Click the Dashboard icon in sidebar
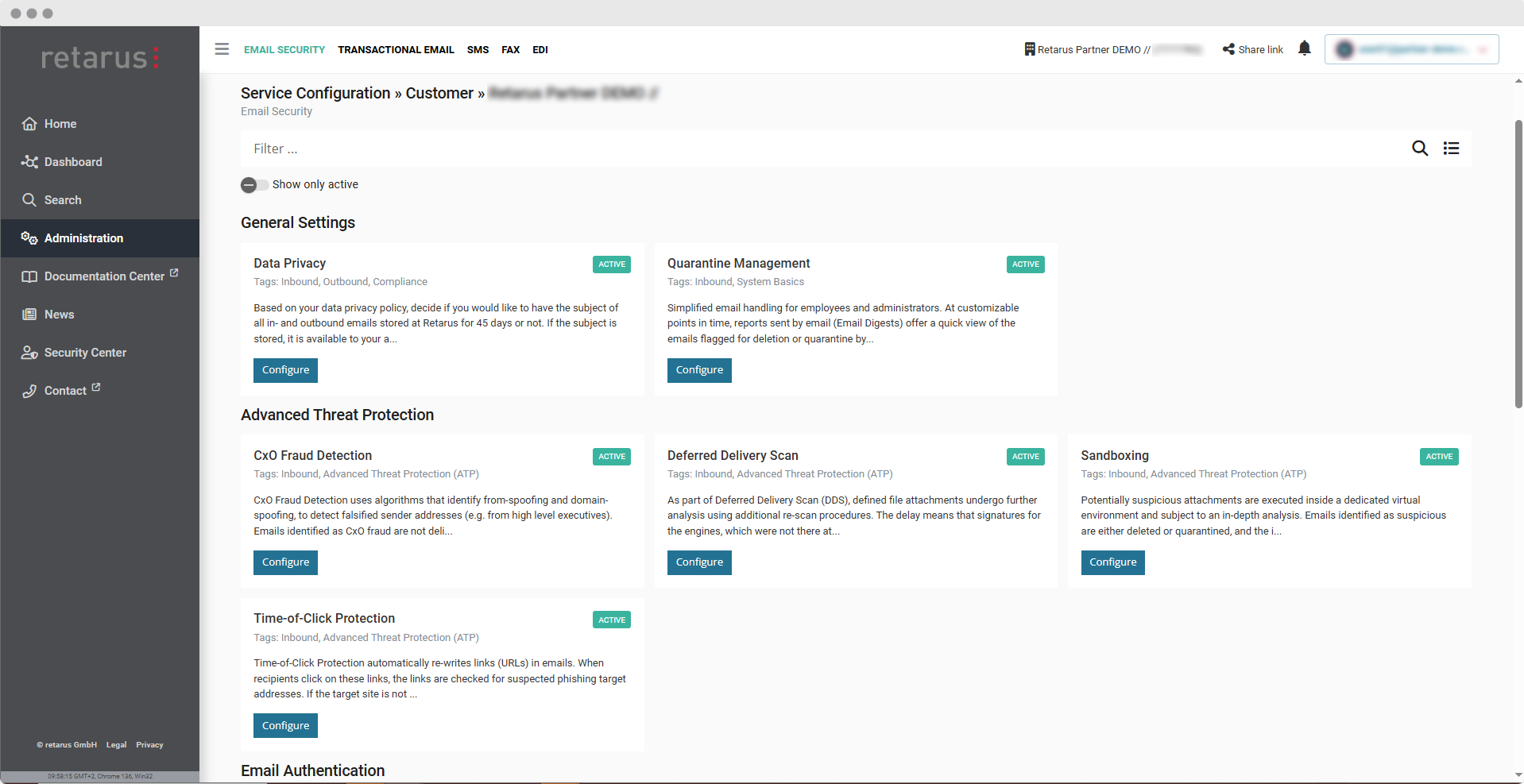The height and width of the screenshot is (784, 1524). (29, 162)
